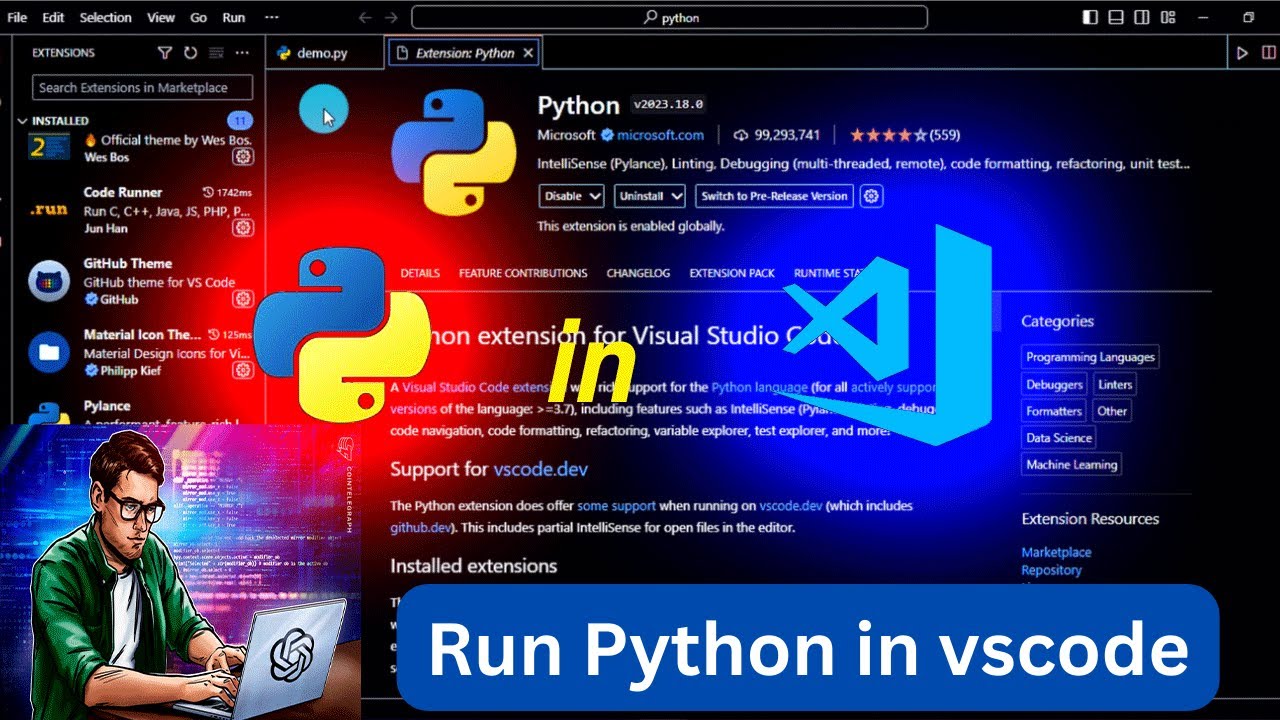Go back using the navigation arrow
This screenshot has width=1280, height=720.
[x=365, y=17]
